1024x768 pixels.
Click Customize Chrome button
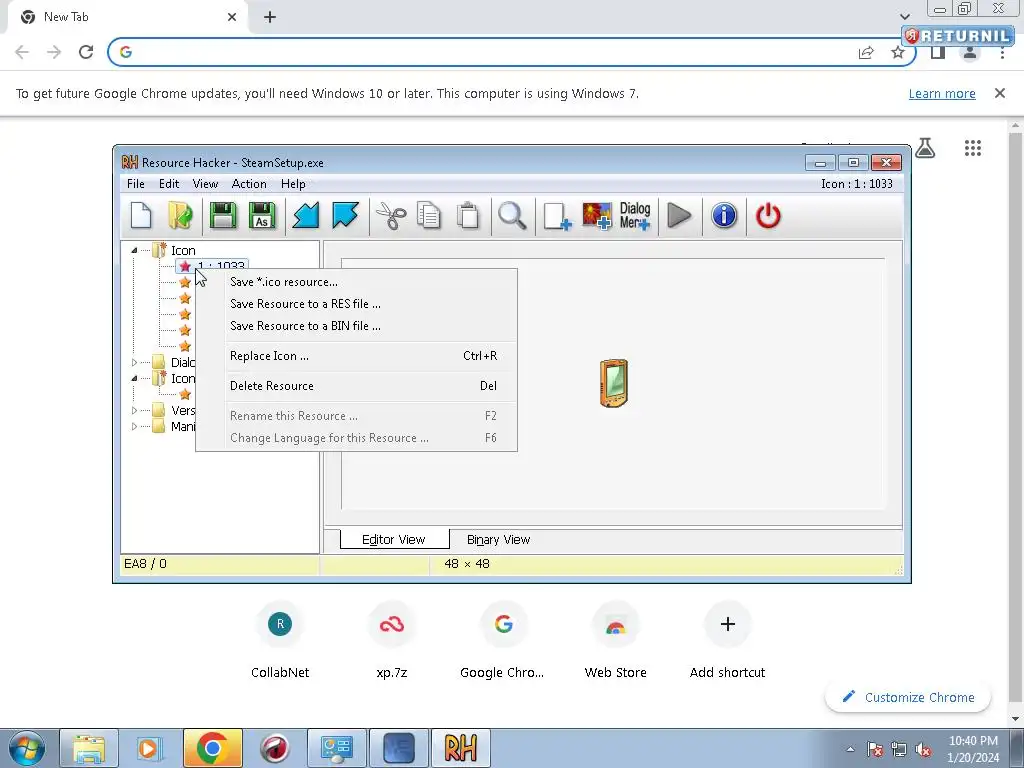pyautogui.click(x=908, y=697)
